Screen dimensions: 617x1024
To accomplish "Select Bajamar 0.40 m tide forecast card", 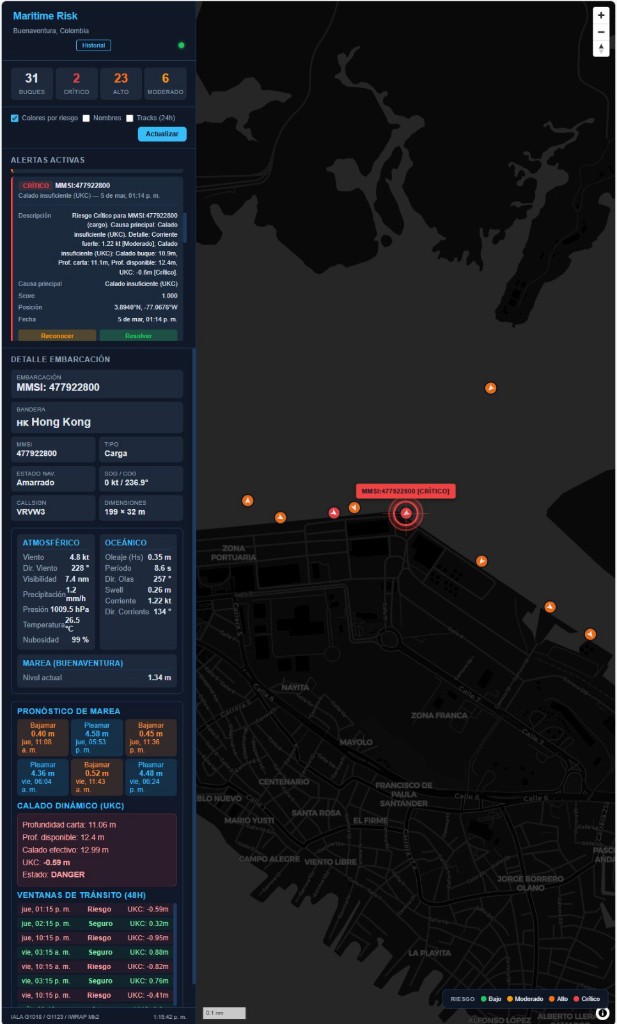I will point(43,738).
